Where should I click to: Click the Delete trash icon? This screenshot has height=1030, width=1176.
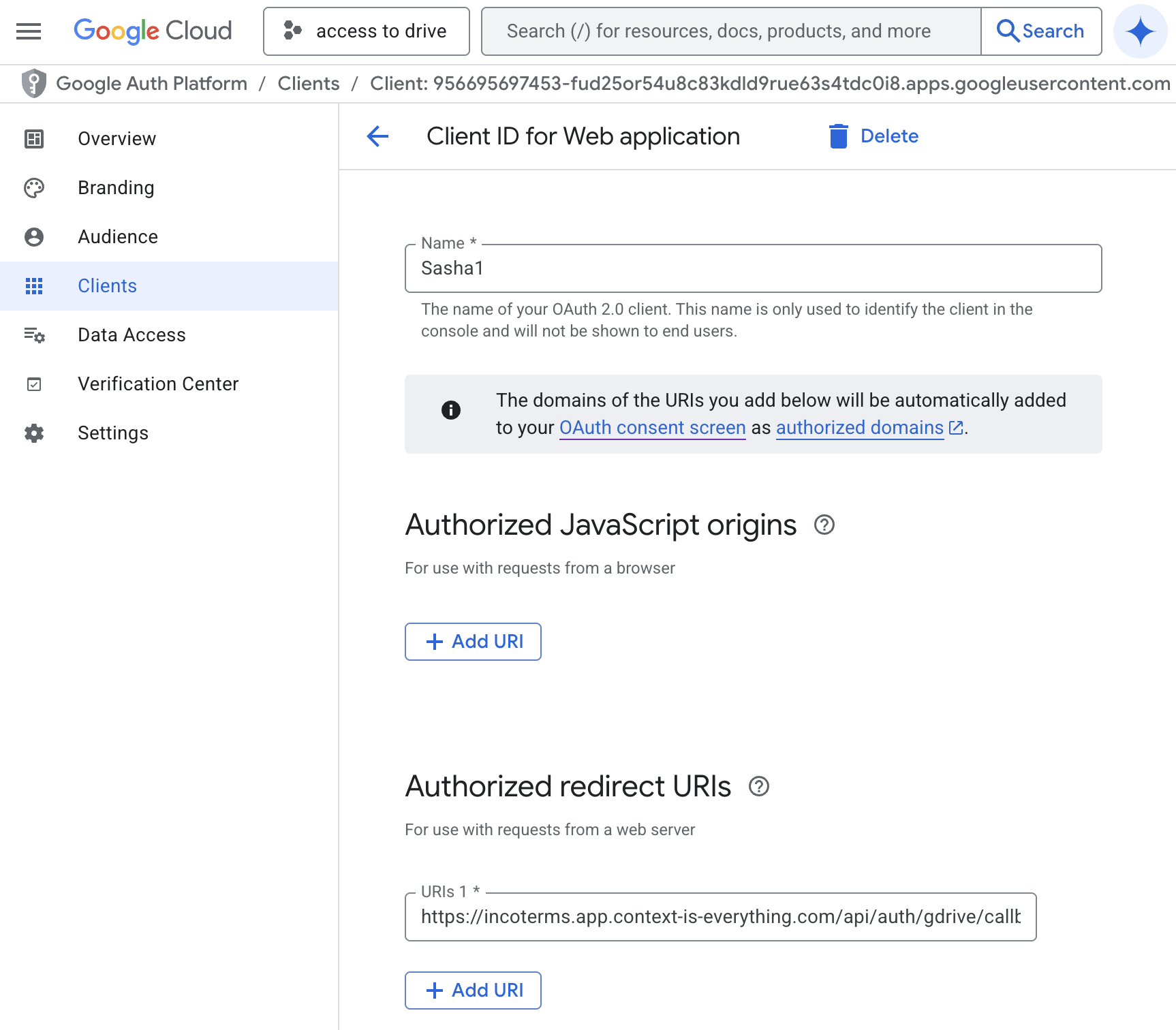click(838, 136)
